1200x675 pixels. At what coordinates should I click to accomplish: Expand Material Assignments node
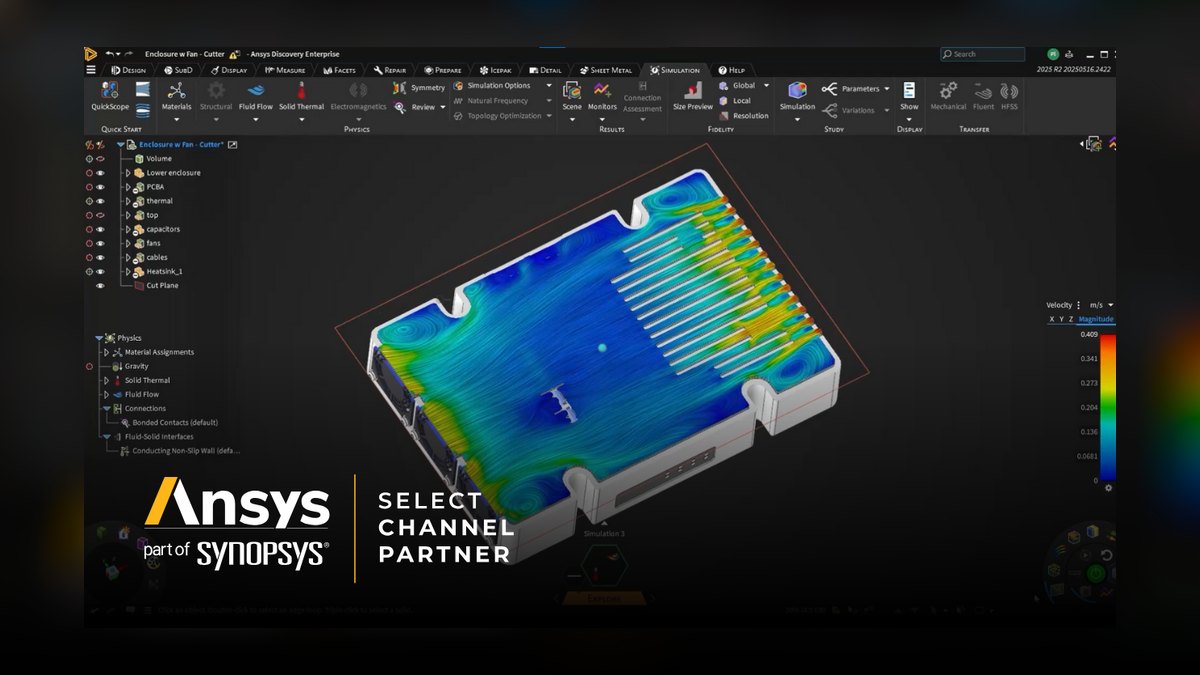tap(106, 352)
